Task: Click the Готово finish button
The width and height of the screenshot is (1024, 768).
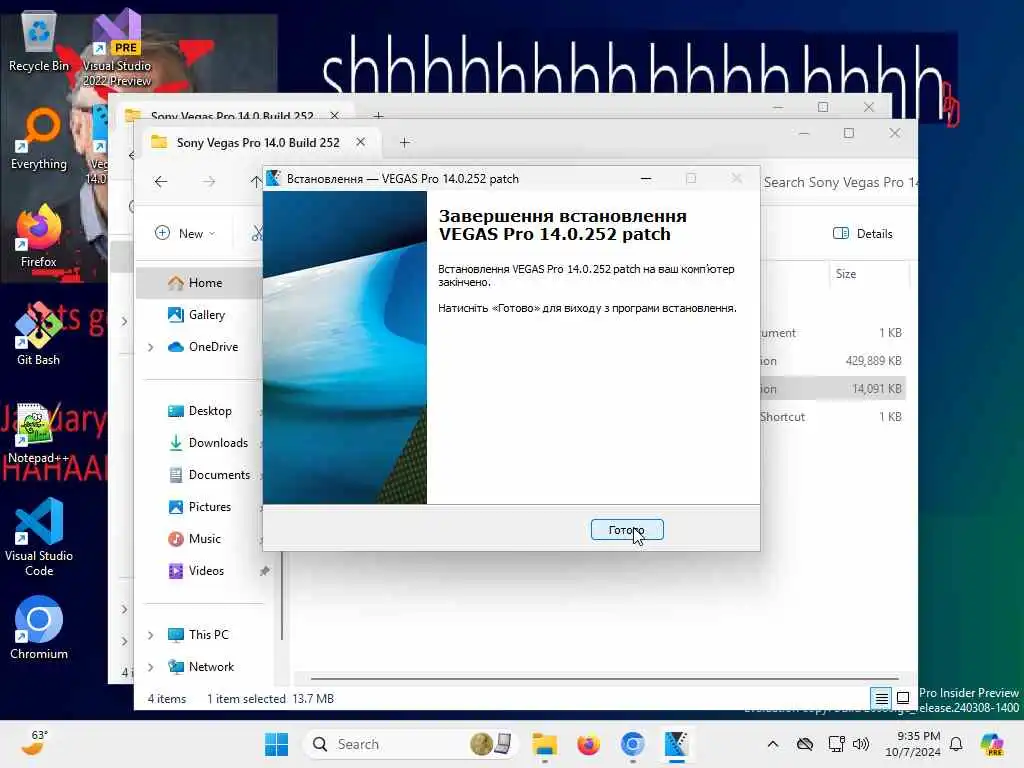Action: coord(627,530)
